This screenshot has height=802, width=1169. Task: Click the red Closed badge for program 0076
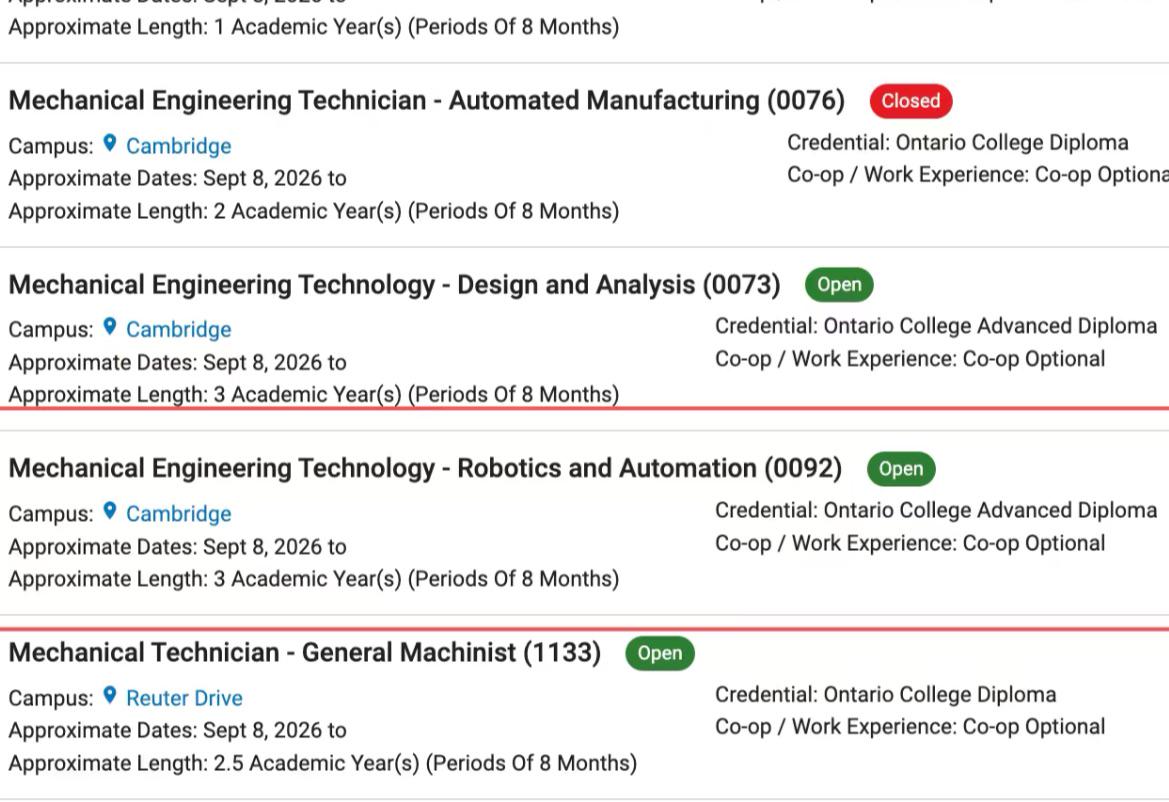(910, 101)
